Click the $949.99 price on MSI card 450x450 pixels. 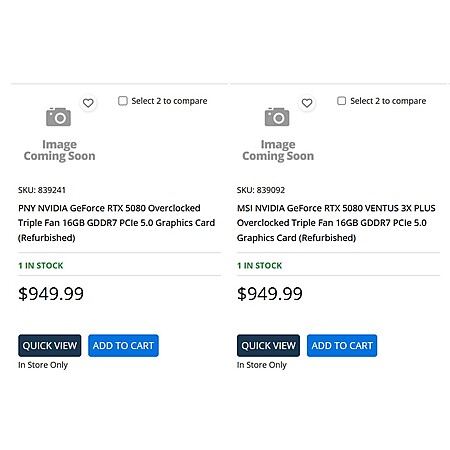point(270,294)
